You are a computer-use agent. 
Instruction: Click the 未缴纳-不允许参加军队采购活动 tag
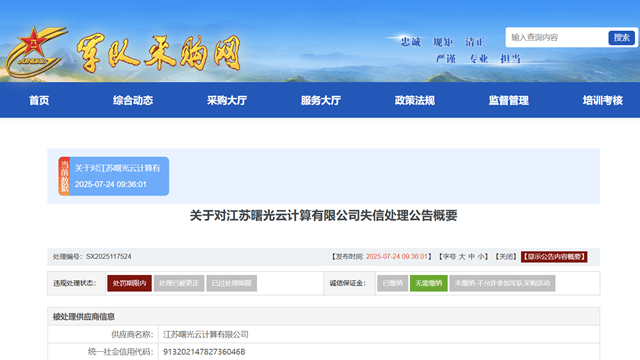pos(502,283)
